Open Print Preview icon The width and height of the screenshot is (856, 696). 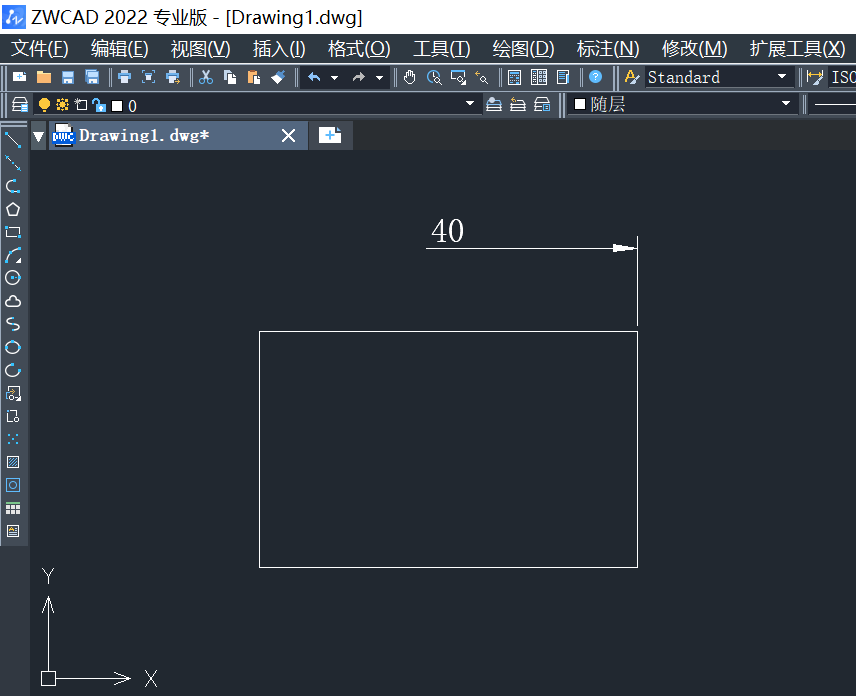[148, 78]
